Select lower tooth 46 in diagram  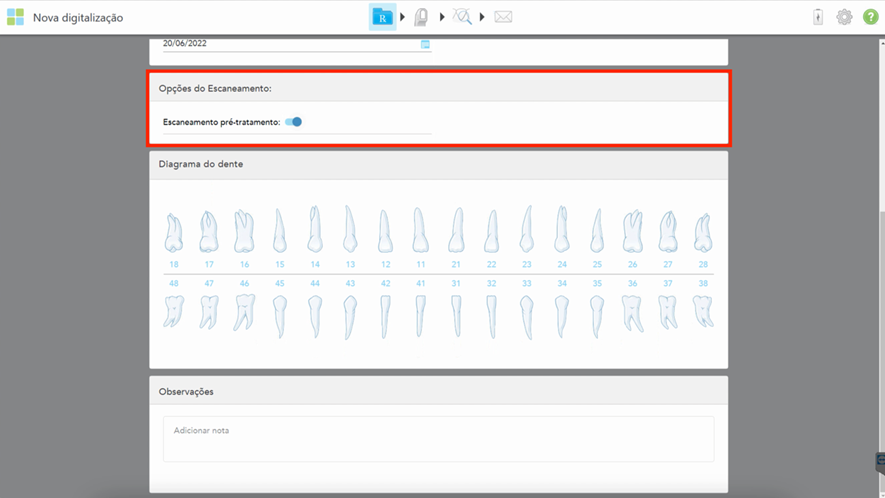[x=244, y=311]
